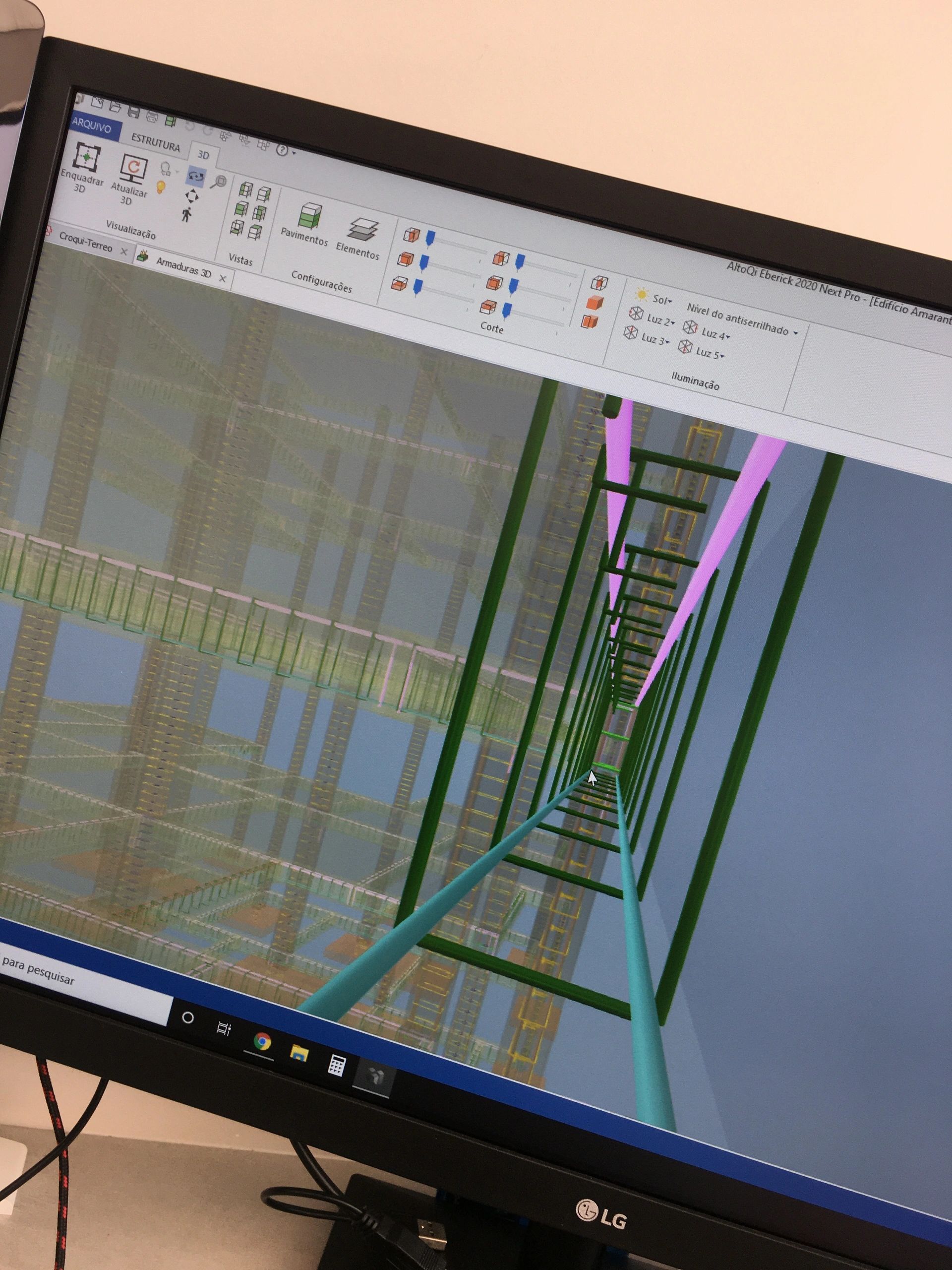Screen dimensions: 952x1270
Task: Select the middle-right view cube in Vistas
Action: click(x=259, y=213)
